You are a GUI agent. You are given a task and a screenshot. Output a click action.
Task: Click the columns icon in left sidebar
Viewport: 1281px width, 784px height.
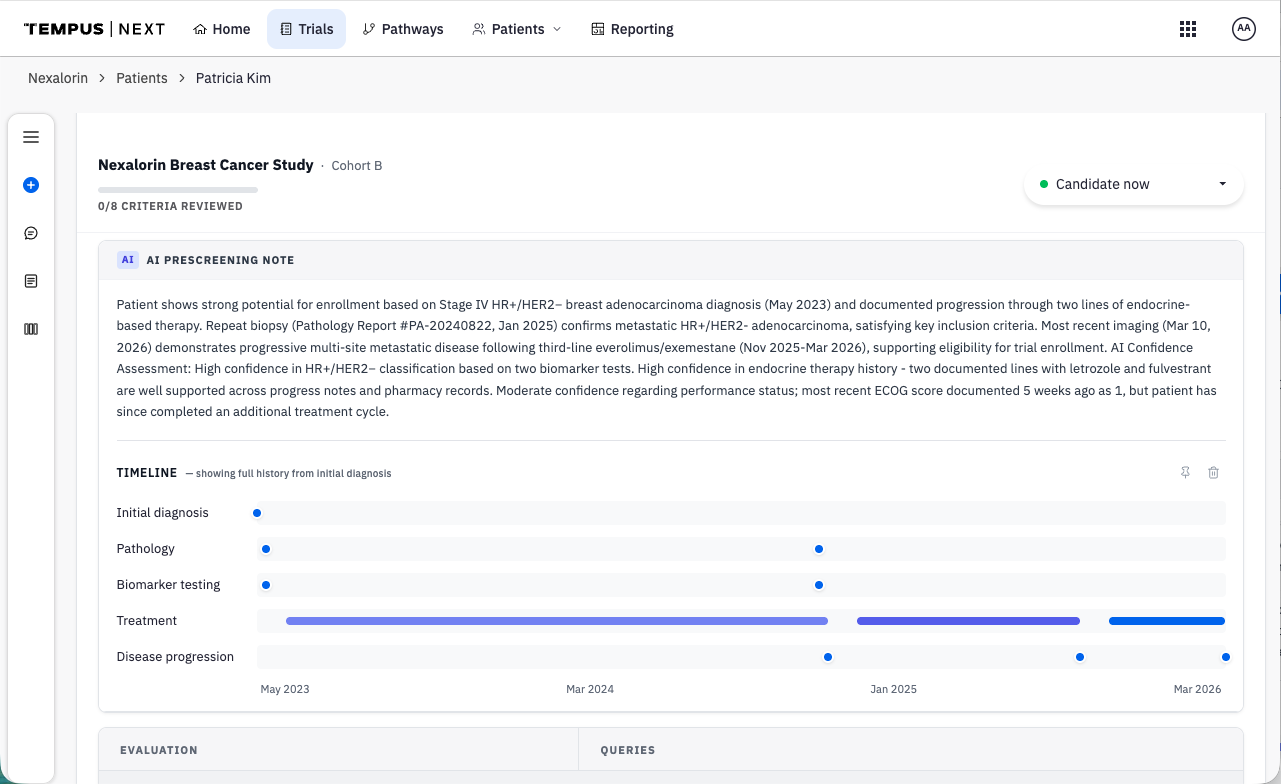click(x=31, y=329)
